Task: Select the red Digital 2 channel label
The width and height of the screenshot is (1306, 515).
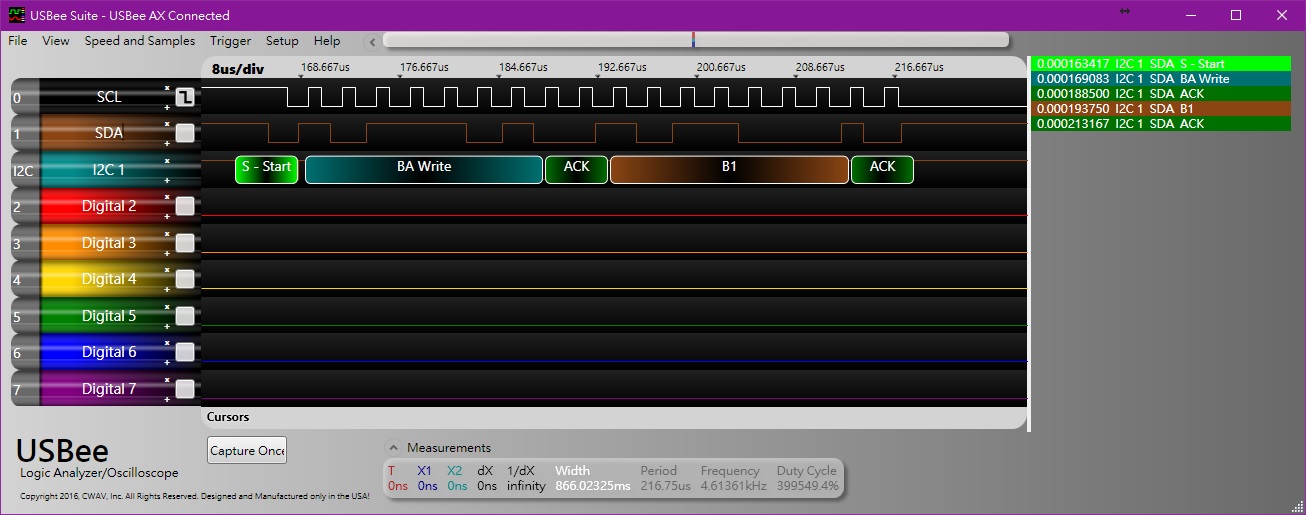Action: tap(109, 206)
